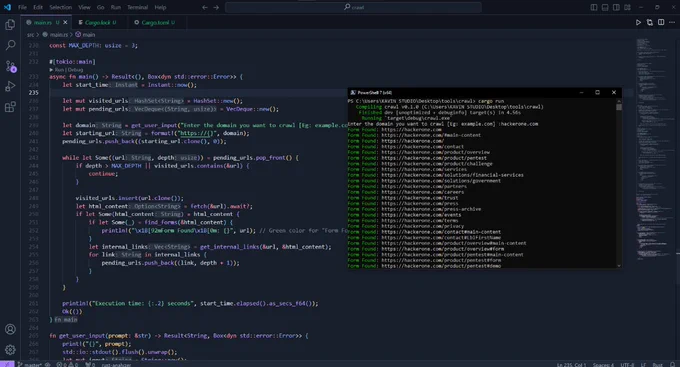Open the Explorer view in activity bar
680x367 pixels.
(10, 25)
